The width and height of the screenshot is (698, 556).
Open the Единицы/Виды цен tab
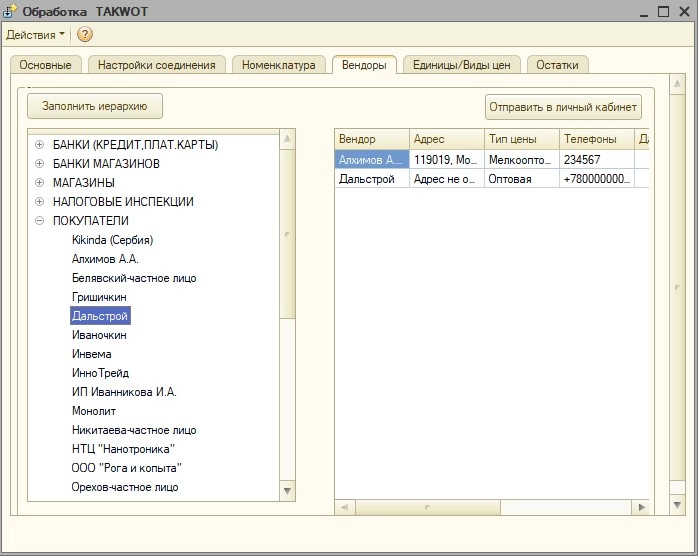462,65
